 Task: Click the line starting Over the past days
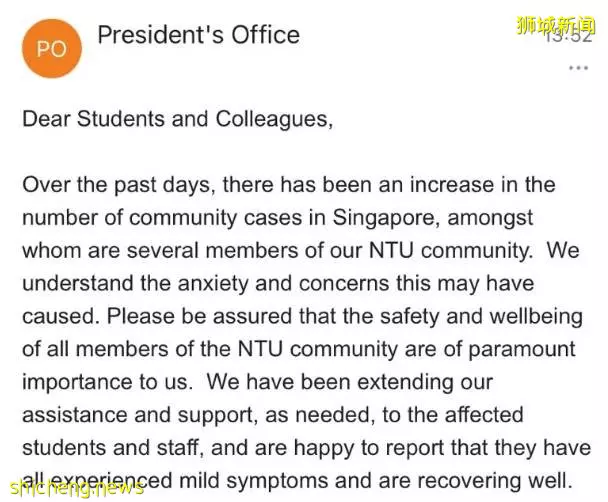point(289,185)
